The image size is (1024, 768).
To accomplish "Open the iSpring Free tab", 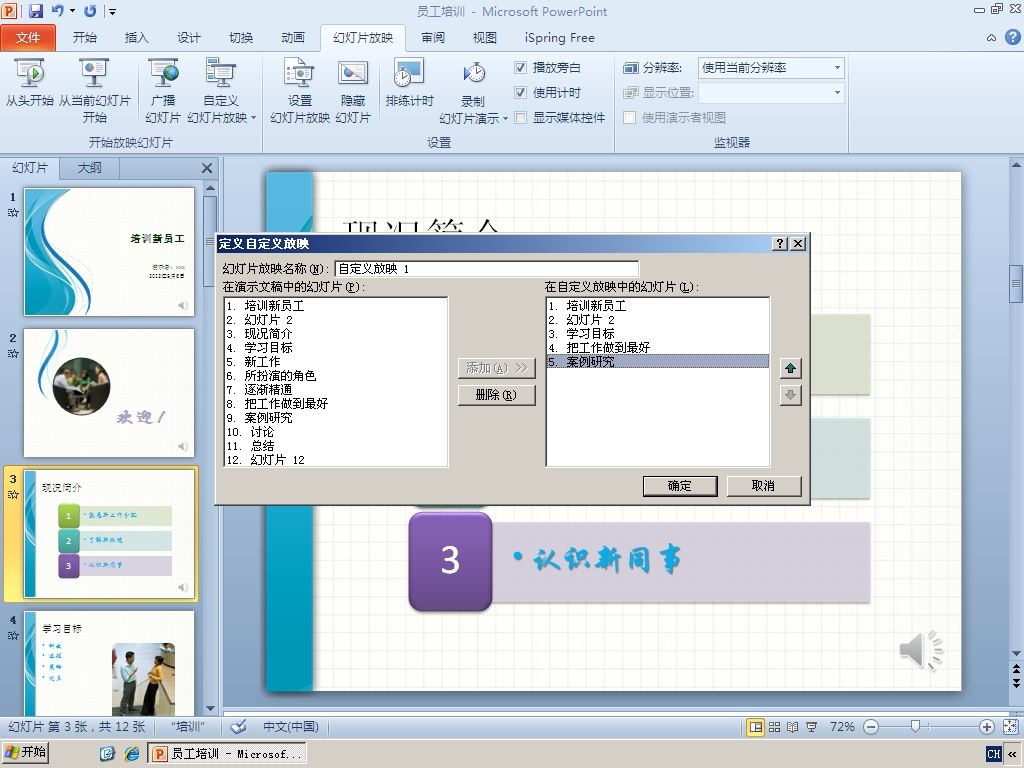I will click(560, 38).
